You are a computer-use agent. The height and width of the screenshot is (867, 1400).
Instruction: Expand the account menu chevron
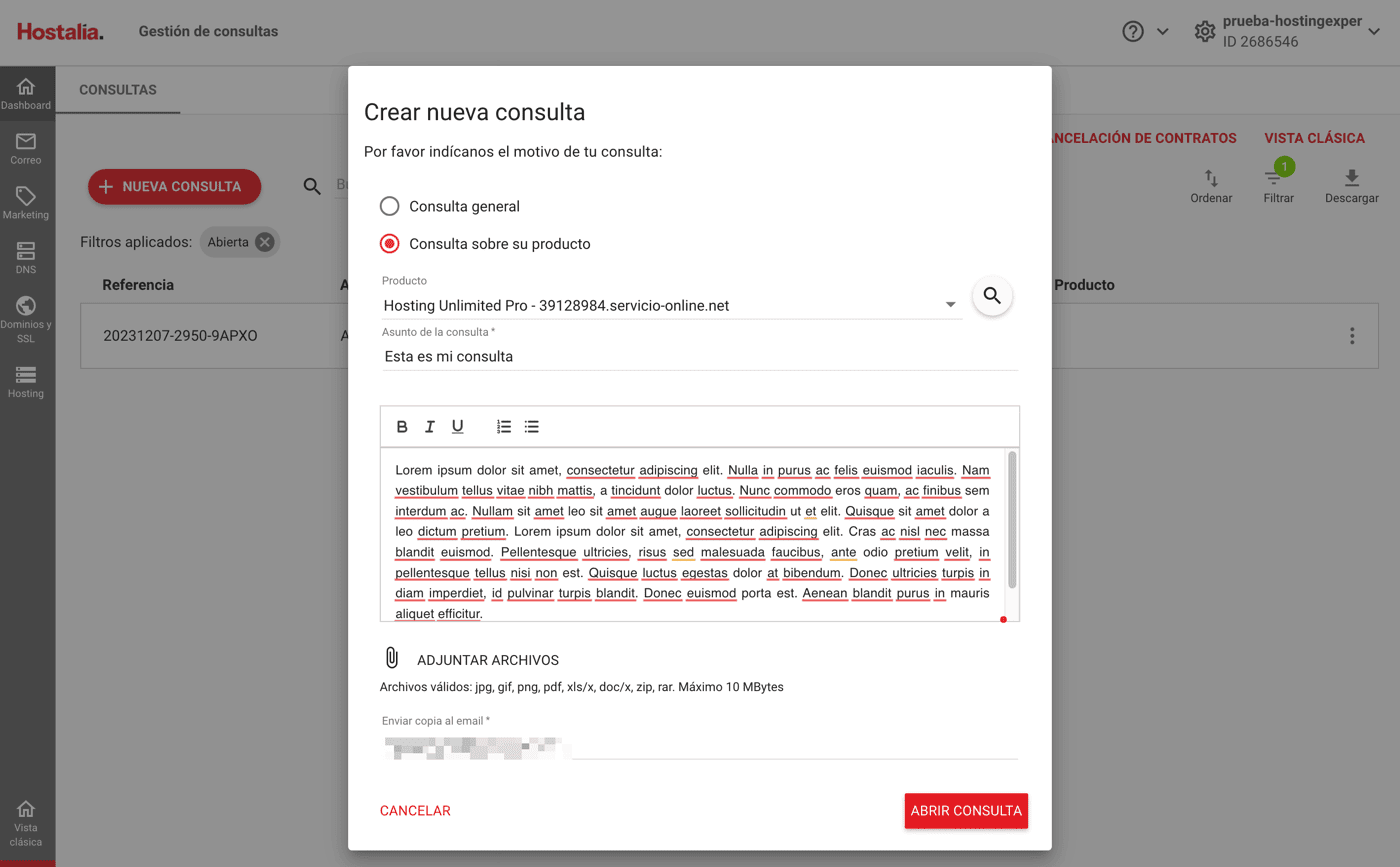[x=1374, y=32]
